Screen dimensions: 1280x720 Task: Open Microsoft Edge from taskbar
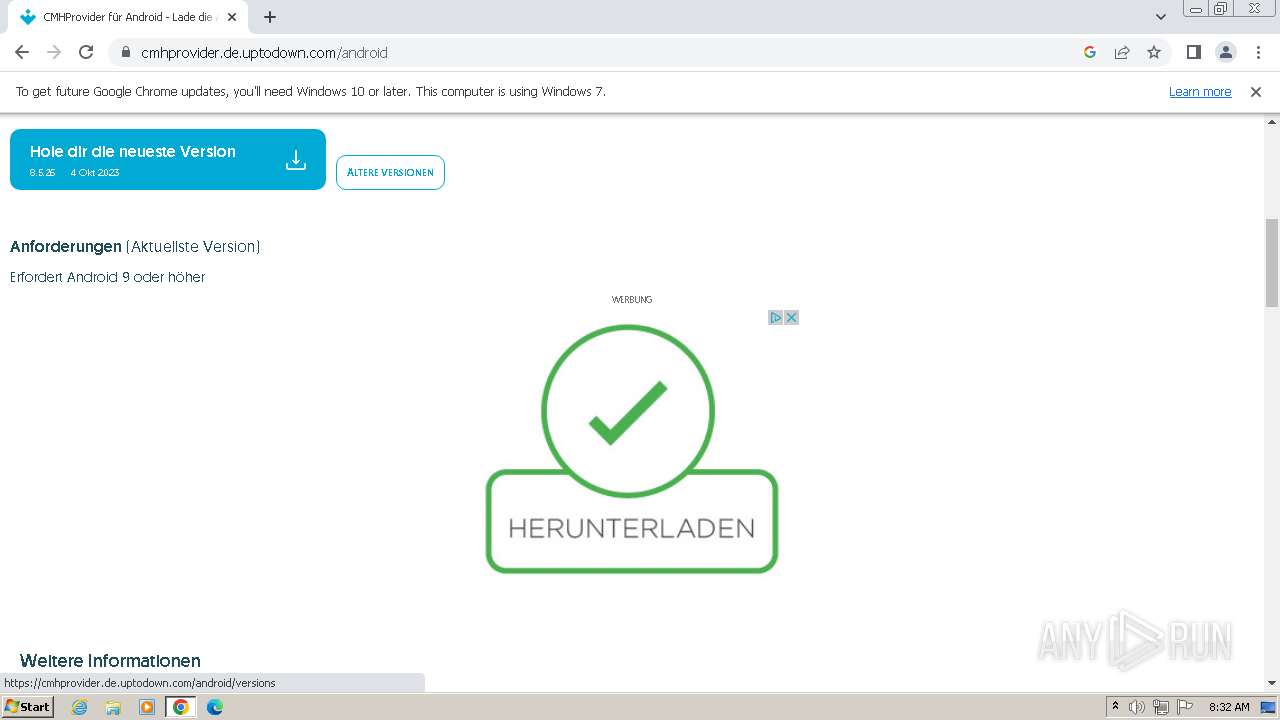click(215, 707)
